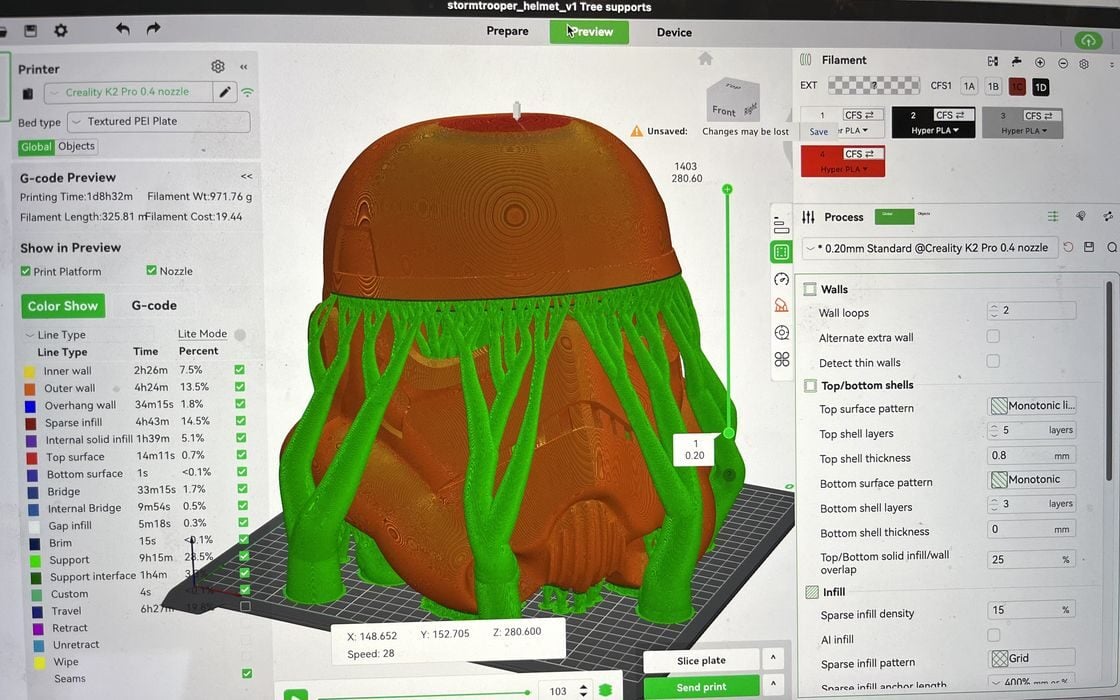Viewport: 1120px width, 700px height.
Task: Switch to the Prepare tab
Action: (507, 32)
